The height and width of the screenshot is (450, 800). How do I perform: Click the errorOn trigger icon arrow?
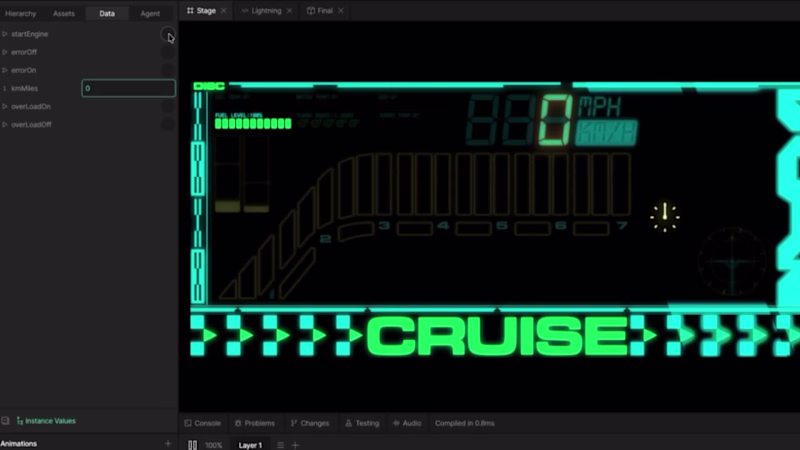(5, 70)
